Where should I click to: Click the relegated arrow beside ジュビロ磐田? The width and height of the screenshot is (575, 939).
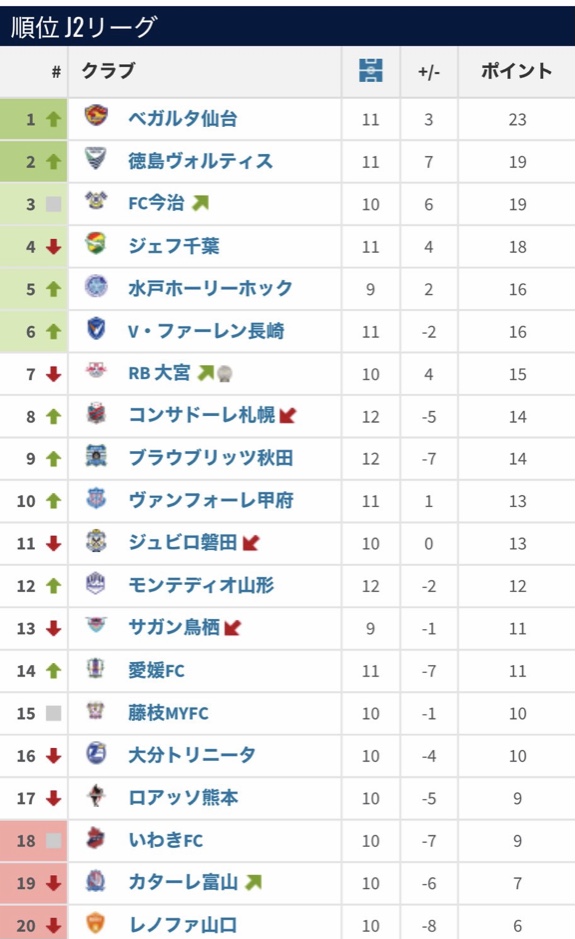tap(251, 543)
